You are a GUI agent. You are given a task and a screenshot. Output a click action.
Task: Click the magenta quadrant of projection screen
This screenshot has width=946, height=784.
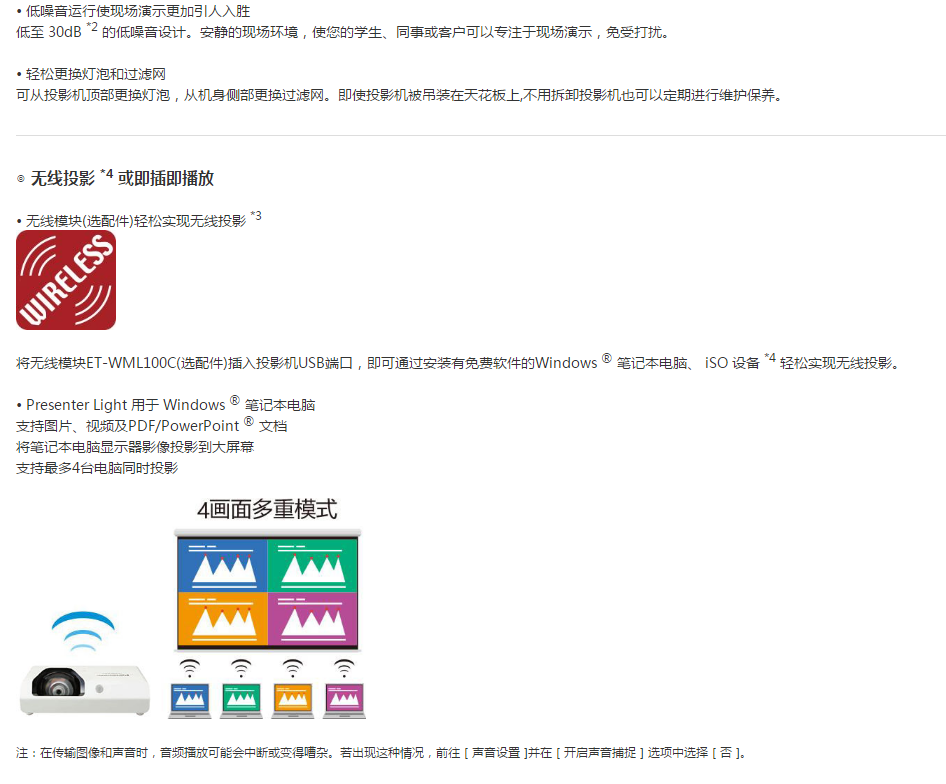click(x=313, y=618)
